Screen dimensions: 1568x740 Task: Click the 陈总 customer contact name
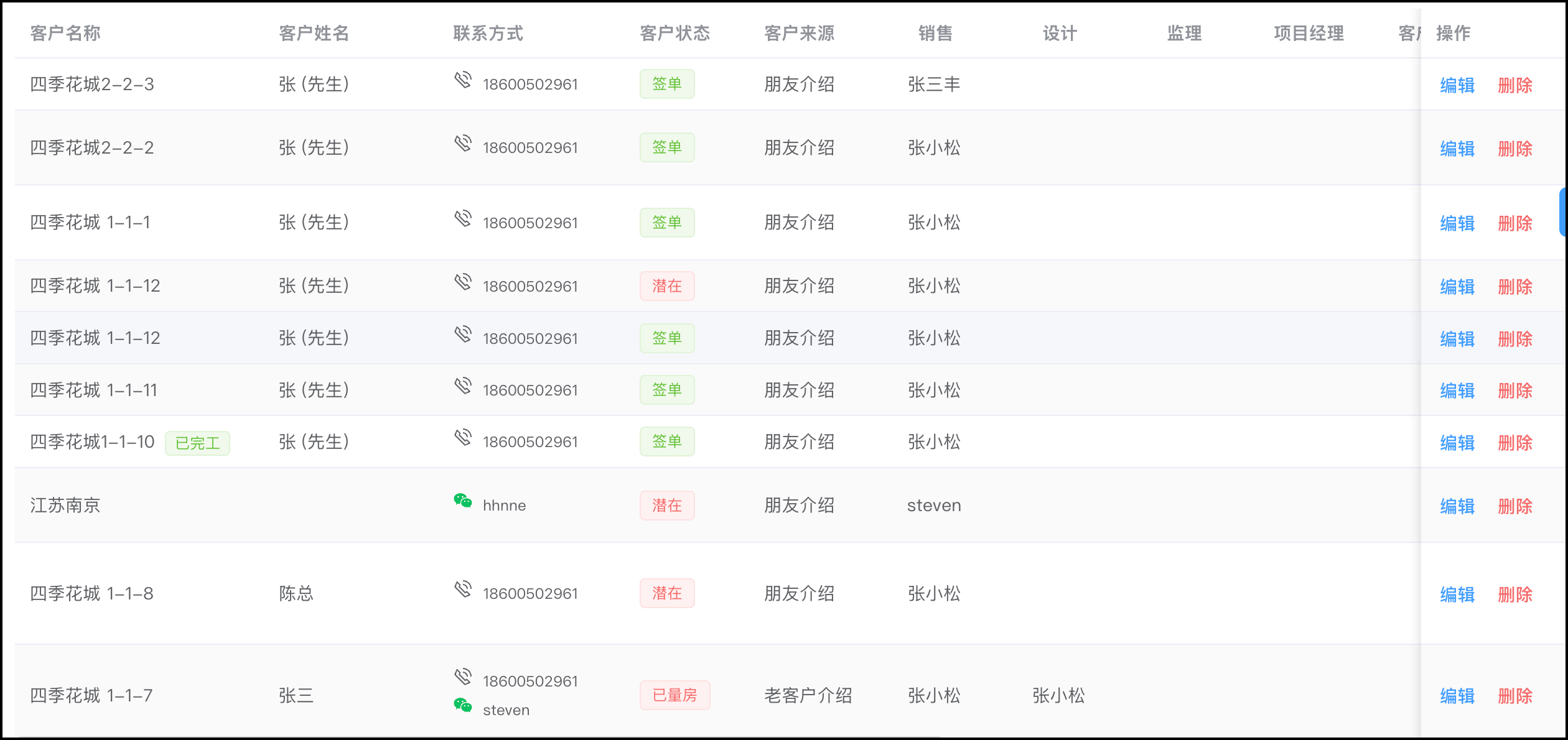(x=296, y=593)
